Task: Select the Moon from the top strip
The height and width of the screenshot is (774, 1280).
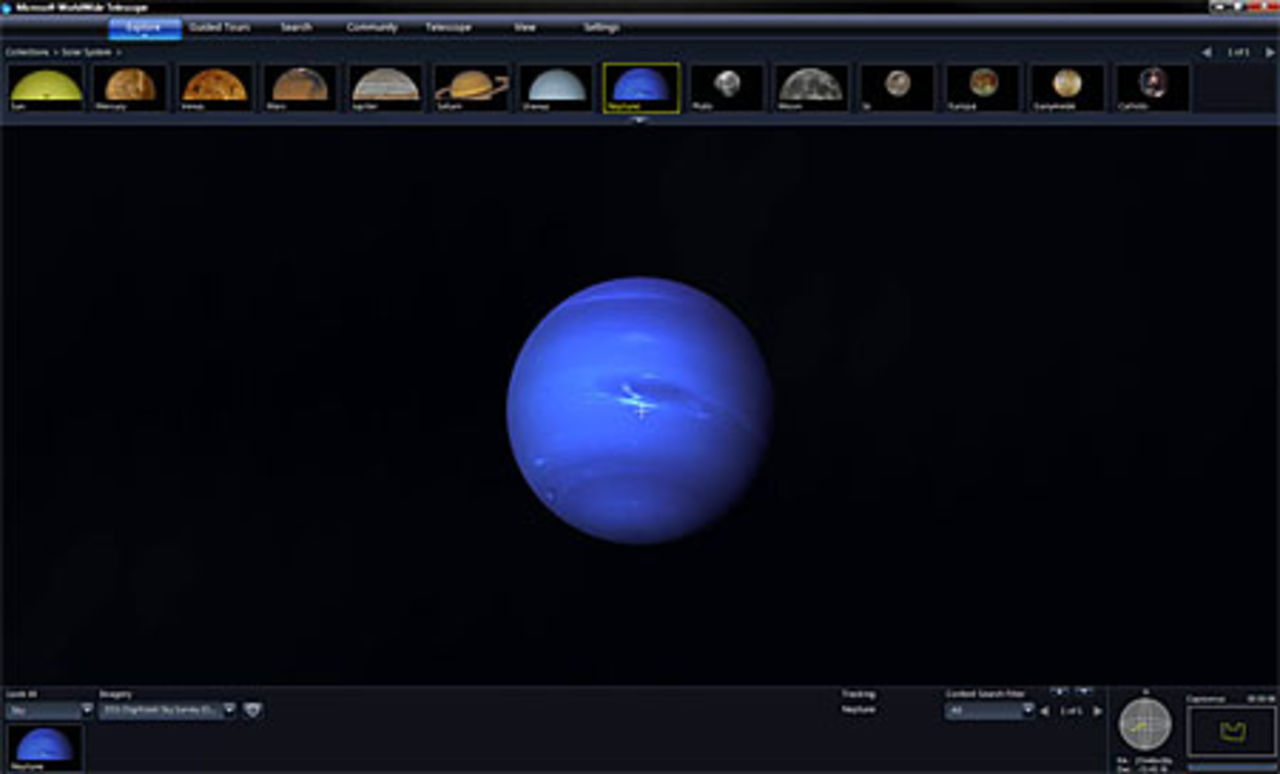Action: [808, 87]
